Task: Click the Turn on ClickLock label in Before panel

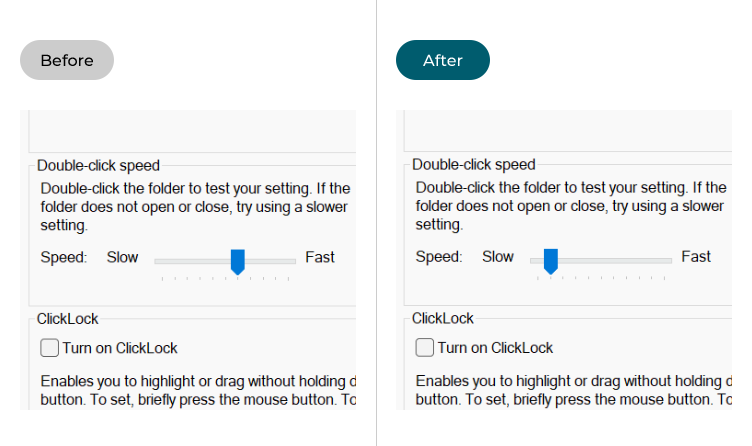Action: pyautogui.click(x=120, y=348)
